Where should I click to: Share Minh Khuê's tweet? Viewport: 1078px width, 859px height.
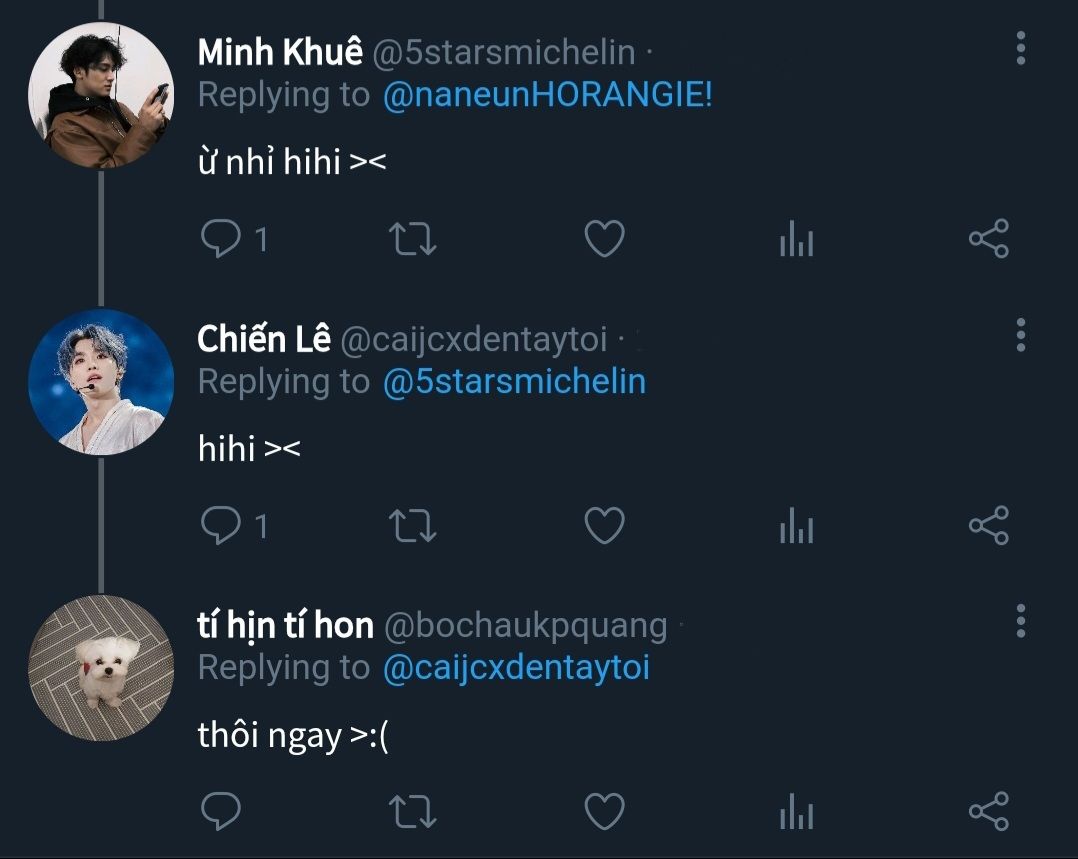click(988, 240)
